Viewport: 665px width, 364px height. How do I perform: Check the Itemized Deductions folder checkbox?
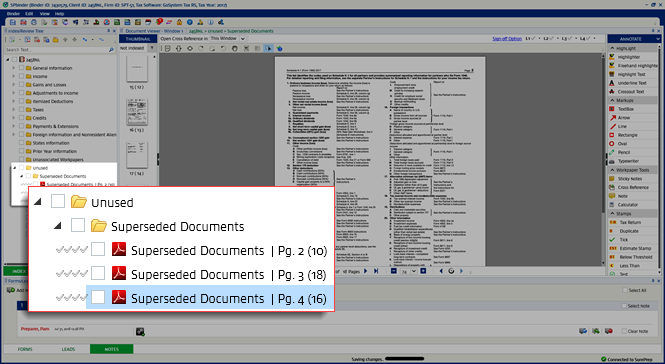click(x=21, y=101)
